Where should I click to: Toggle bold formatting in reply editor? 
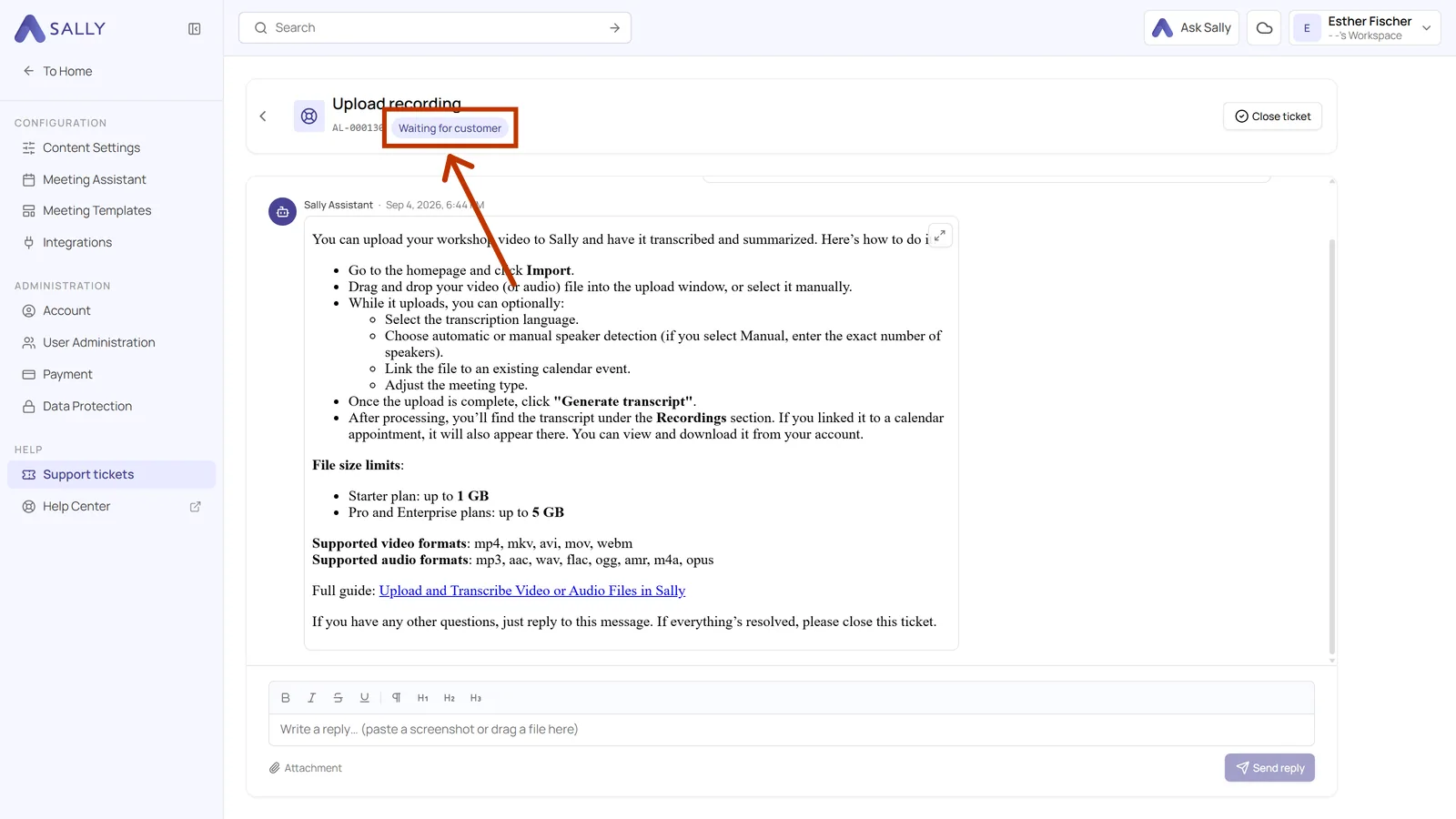tap(286, 698)
